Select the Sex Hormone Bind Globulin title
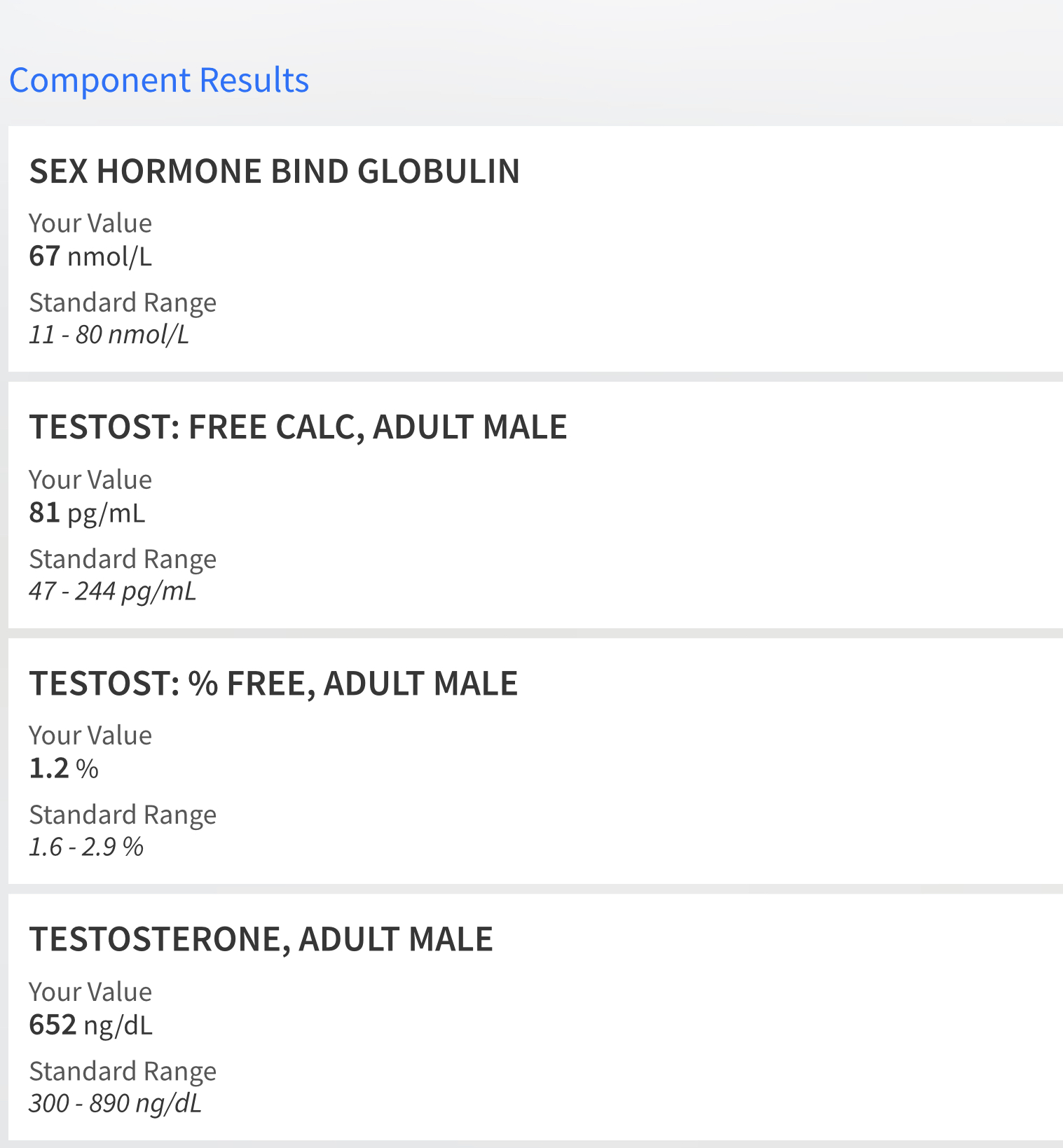 274,172
